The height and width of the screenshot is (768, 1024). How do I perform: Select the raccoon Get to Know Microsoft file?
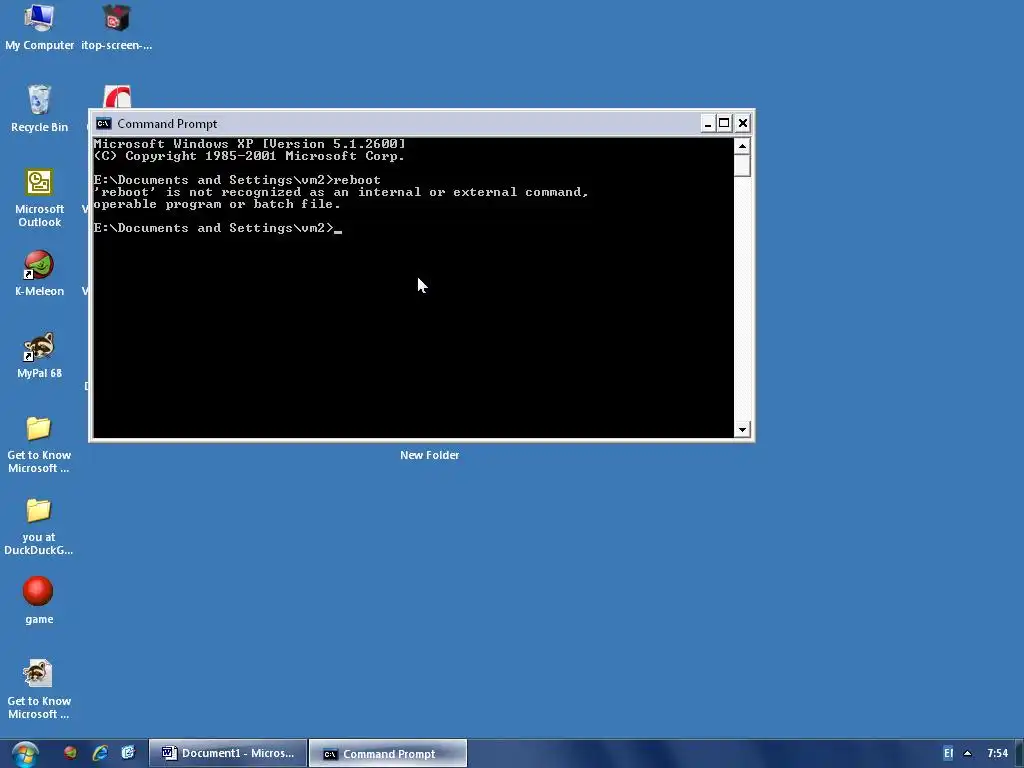[x=39, y=690]
